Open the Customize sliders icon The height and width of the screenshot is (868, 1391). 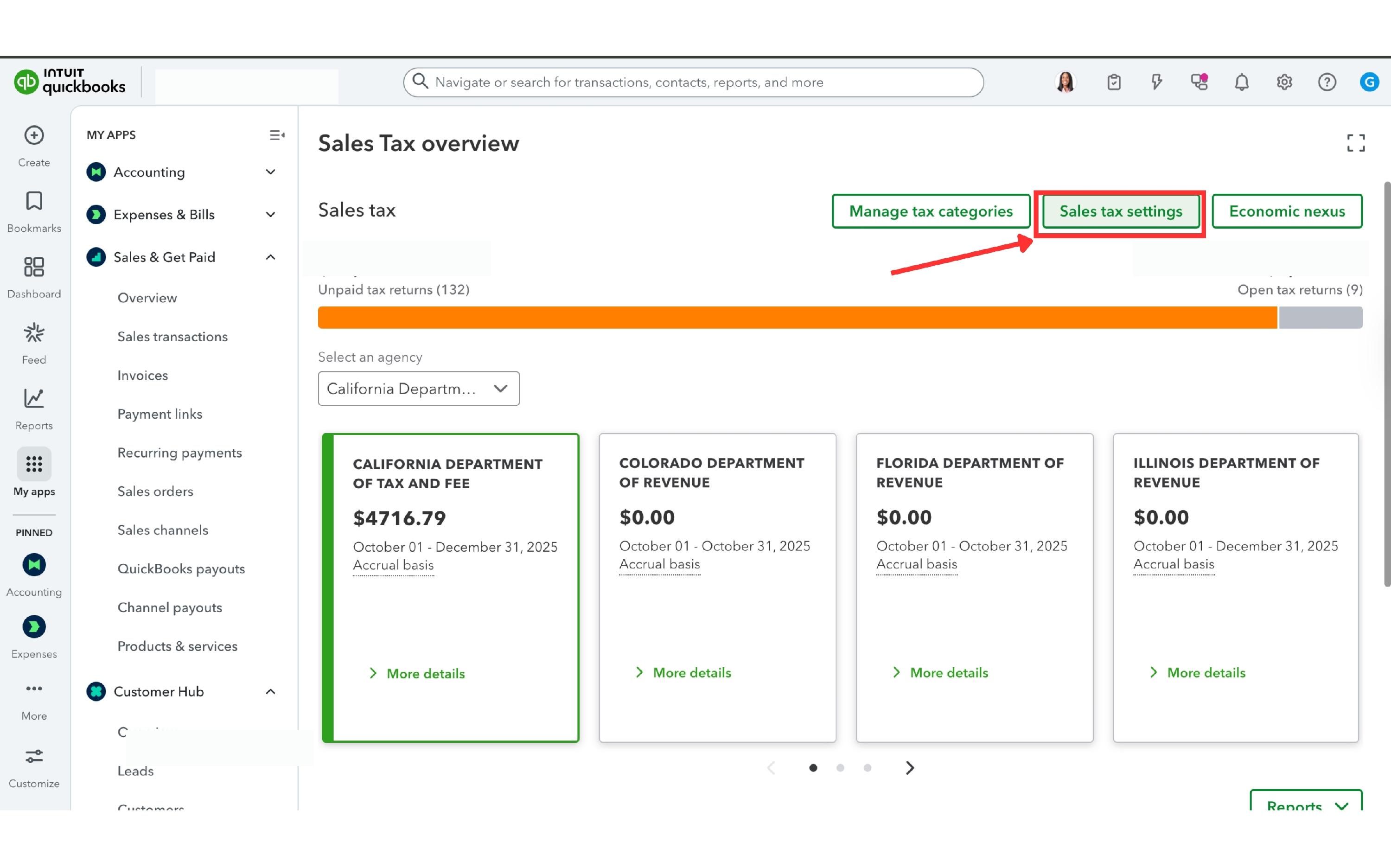34,757
